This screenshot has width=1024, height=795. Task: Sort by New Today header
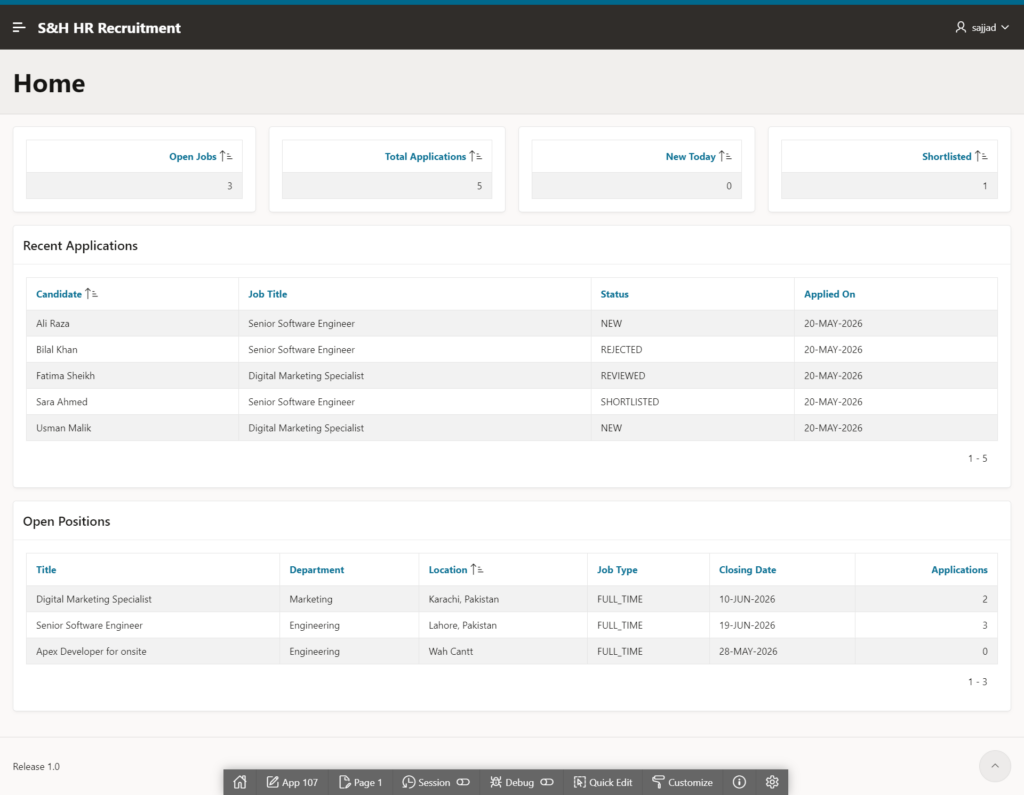(x=690, y=157)
